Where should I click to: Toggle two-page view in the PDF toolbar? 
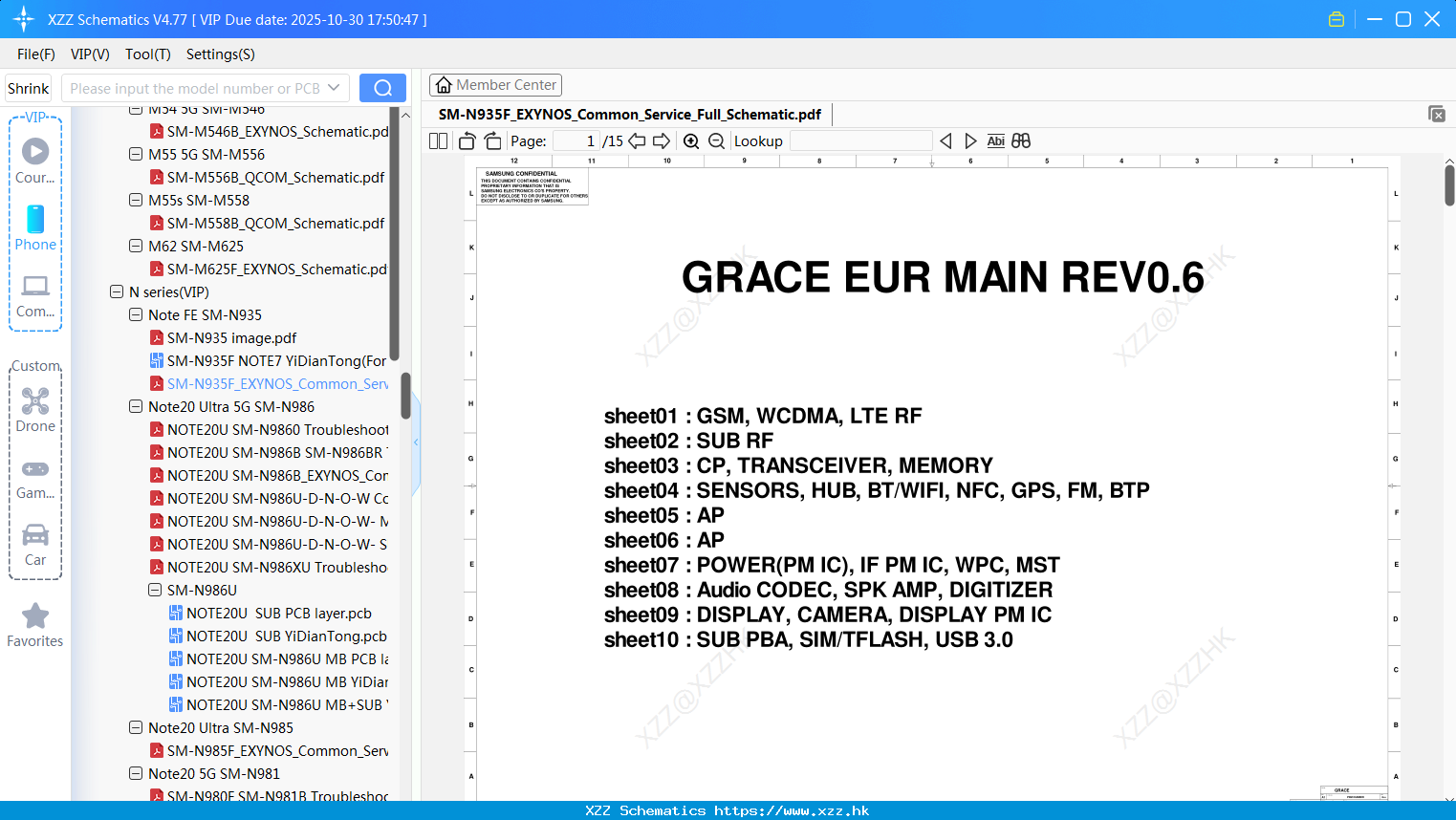click(x=438, y=141)
